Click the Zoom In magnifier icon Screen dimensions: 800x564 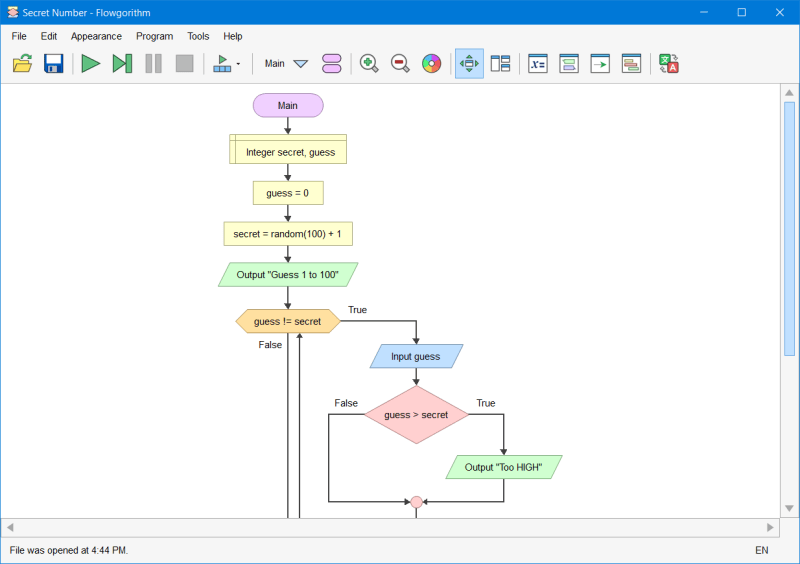(369, 64)
